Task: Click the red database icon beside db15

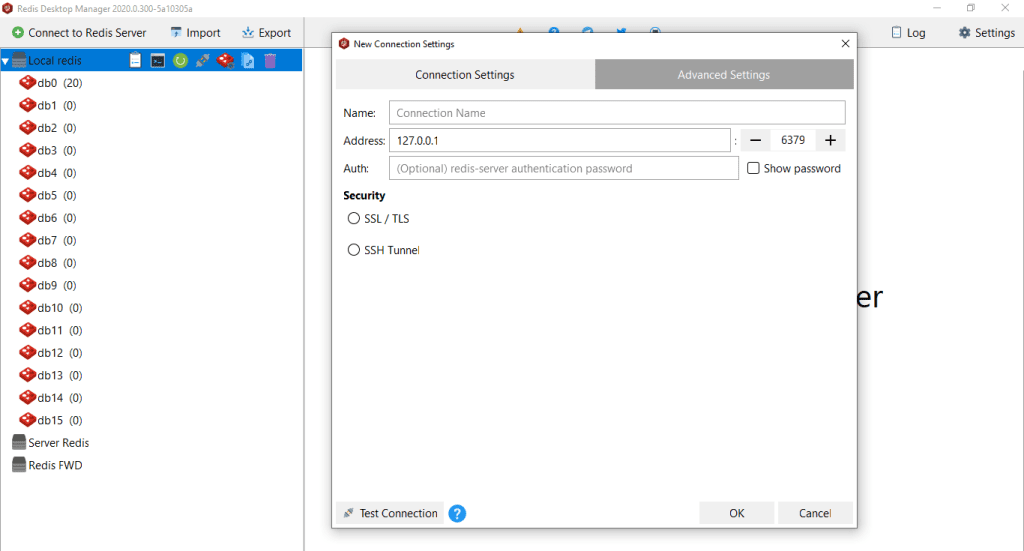Action: (27, 420)
